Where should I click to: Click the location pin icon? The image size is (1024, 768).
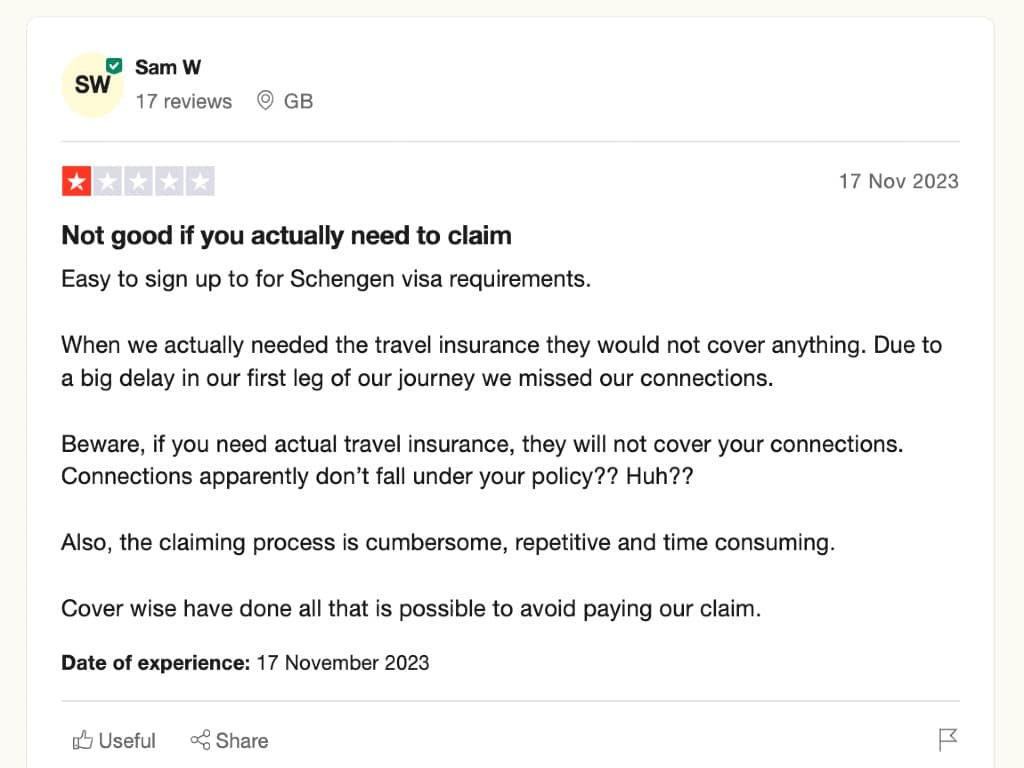(x=265, y=101)
